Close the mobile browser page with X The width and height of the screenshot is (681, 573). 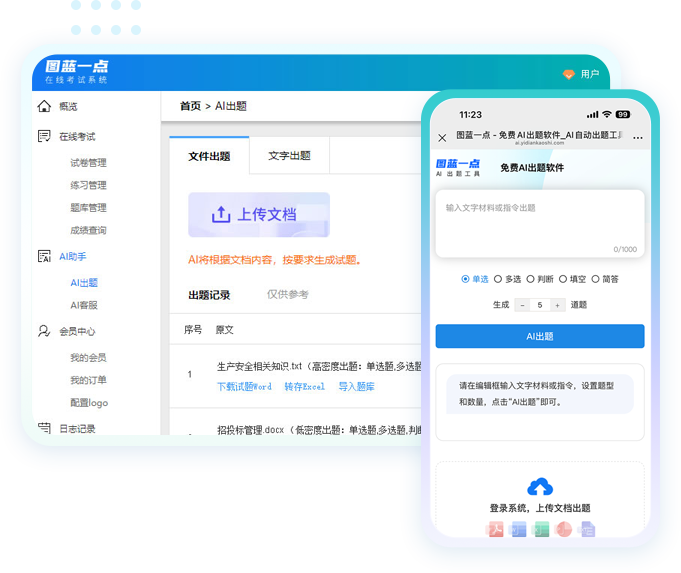[442, 138]
